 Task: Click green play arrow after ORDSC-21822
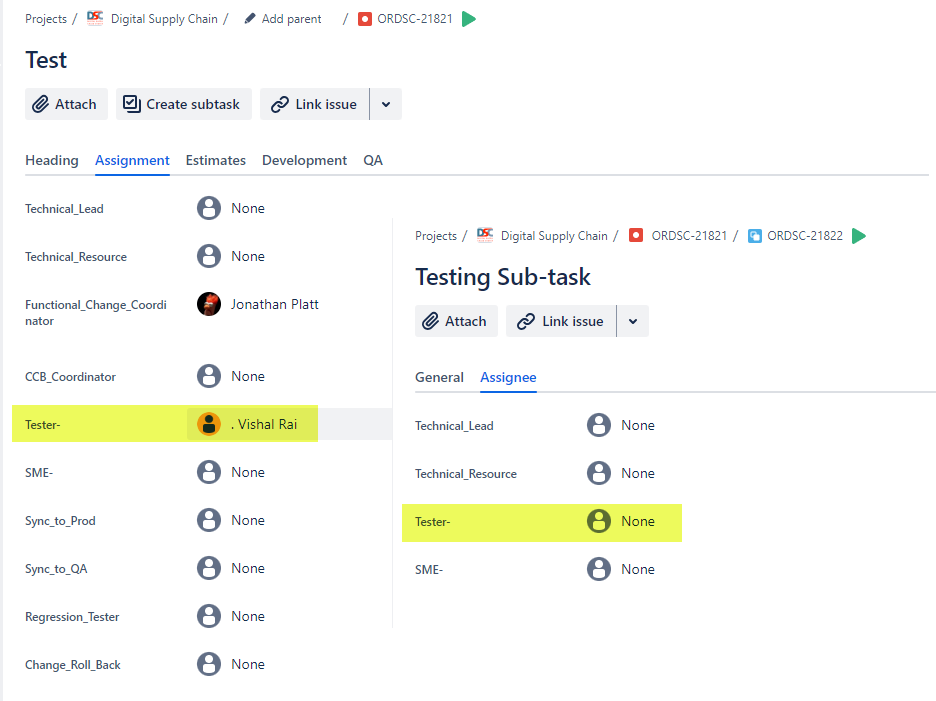859,236
